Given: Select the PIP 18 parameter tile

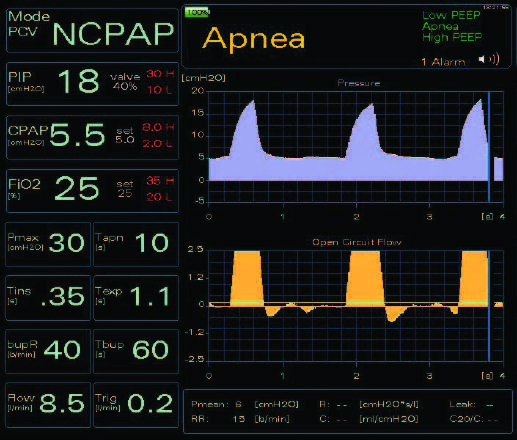Looking at the screenshot, I should tap(92, 84).
